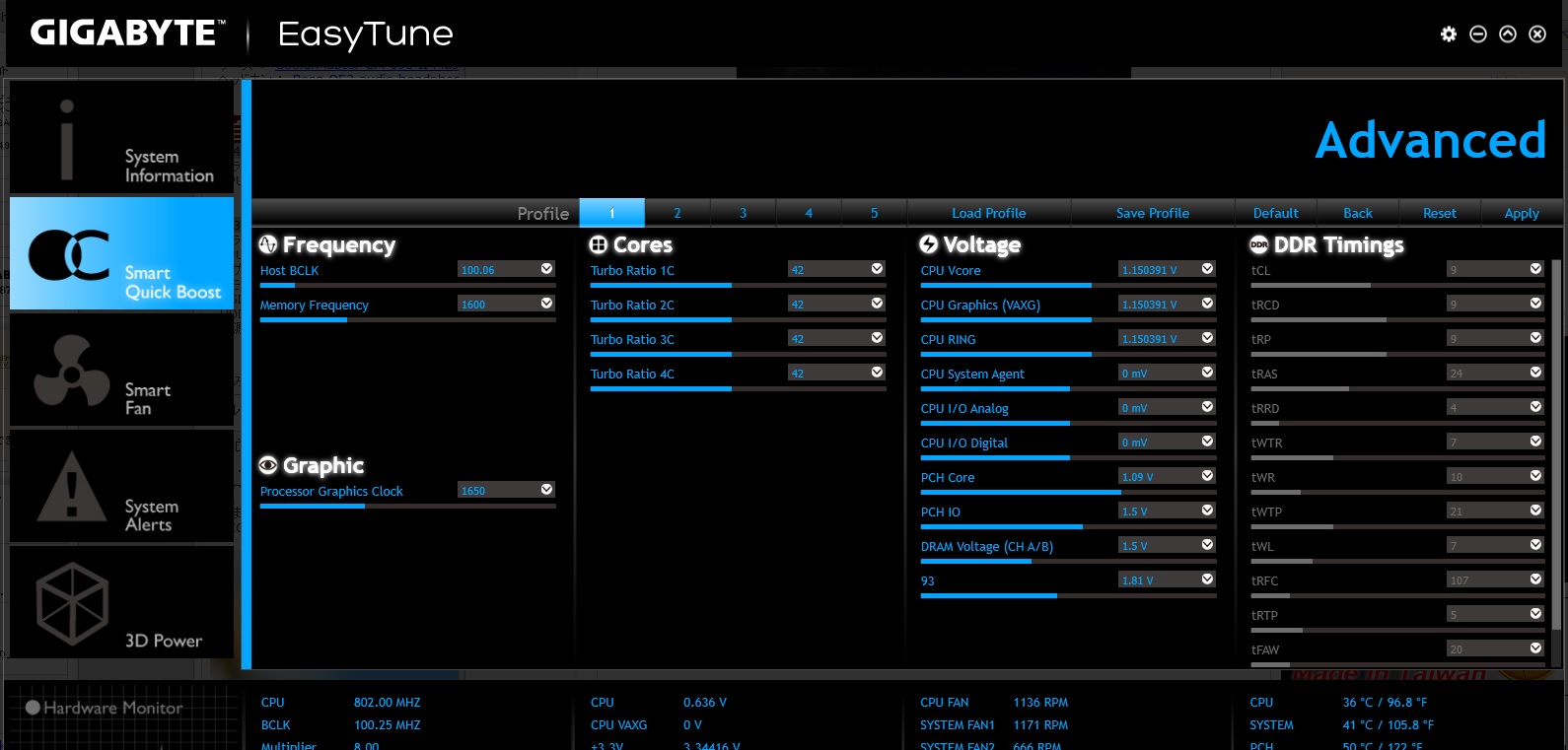Viewport: 1568px width, 750px height.
Task: Open the Processor Graphics Clock dropdown
Action: 546,490
